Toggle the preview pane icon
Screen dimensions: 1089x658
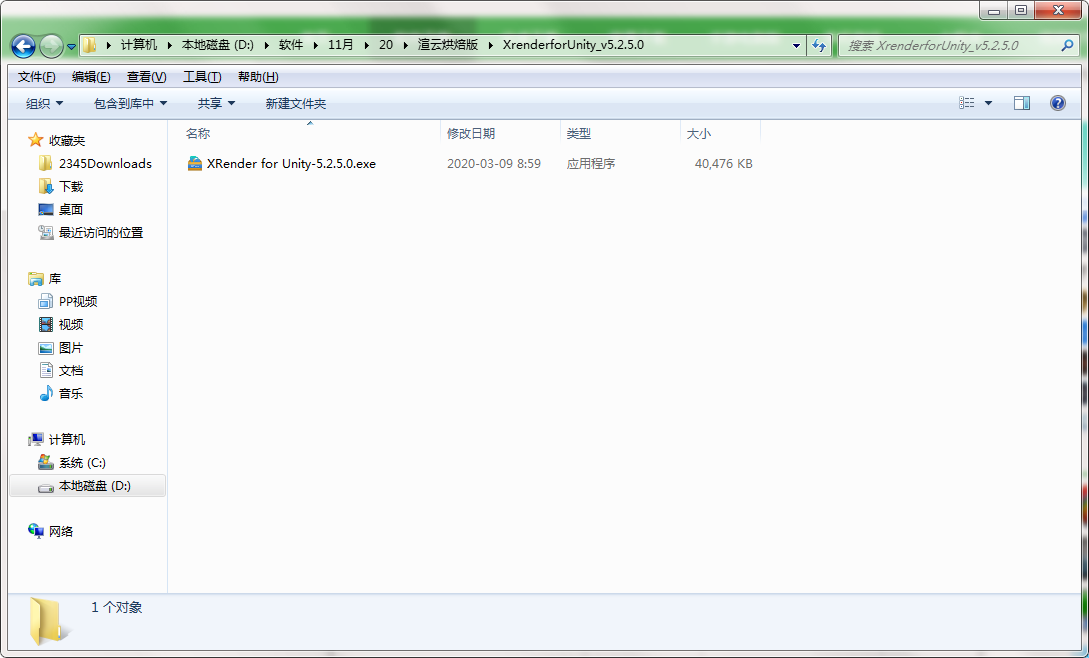[x=1022, y=103]
